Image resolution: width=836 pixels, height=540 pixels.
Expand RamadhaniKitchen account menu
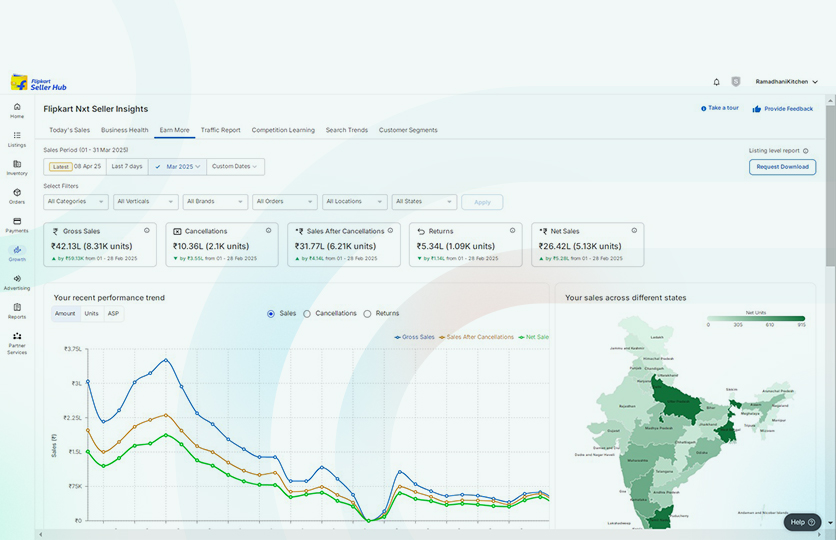[786, 82]
